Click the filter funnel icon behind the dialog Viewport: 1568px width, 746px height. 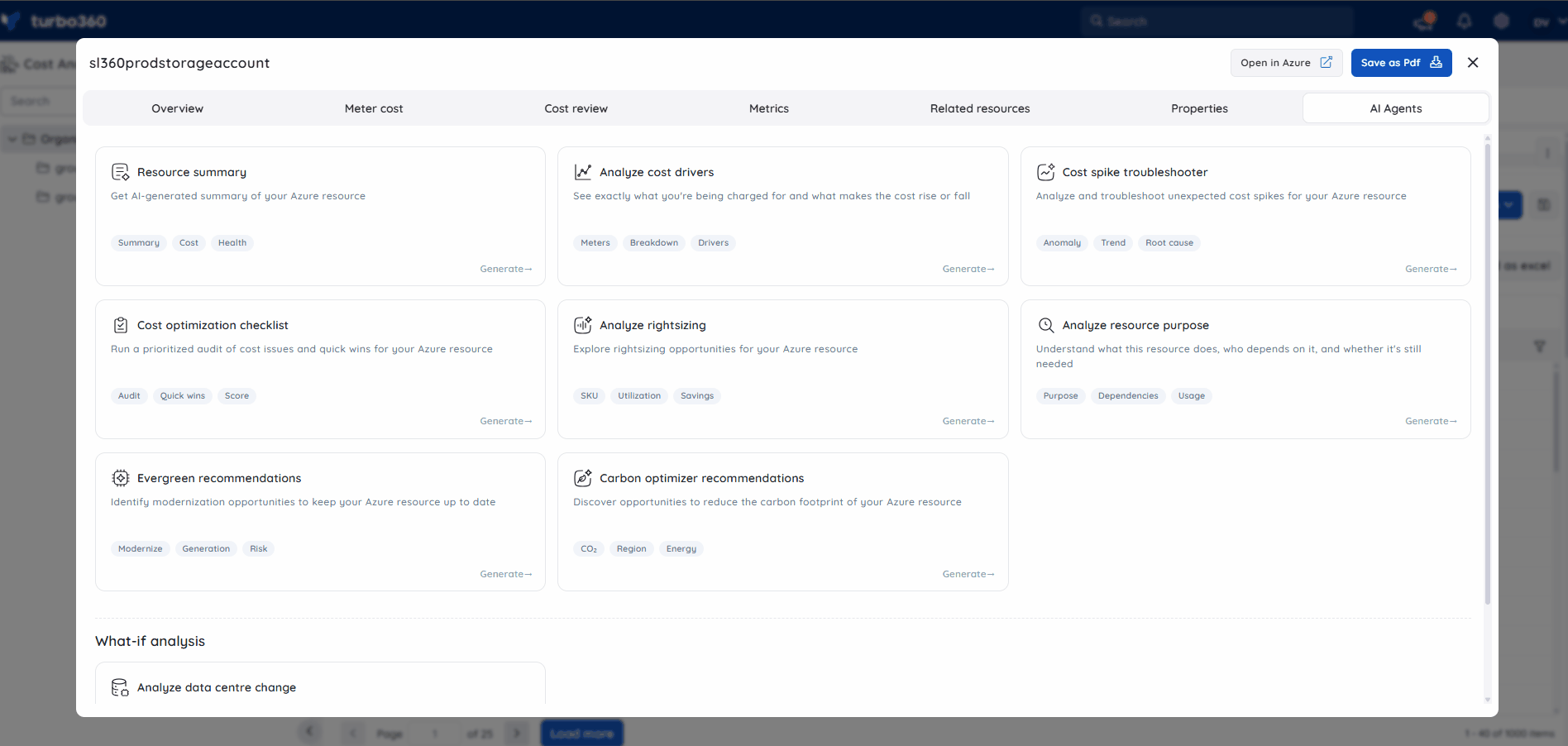tap(1540, 347)
